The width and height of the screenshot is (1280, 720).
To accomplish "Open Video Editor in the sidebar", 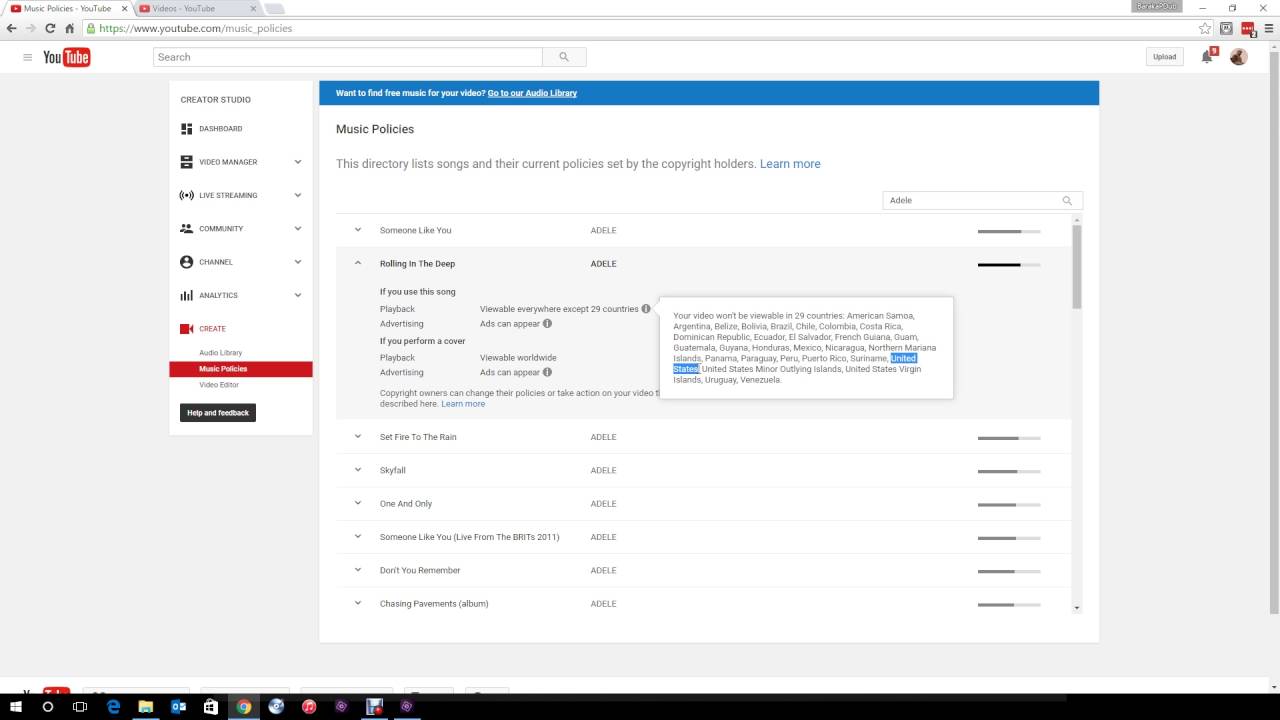I will pyautogui.click(x=219, y=385).
